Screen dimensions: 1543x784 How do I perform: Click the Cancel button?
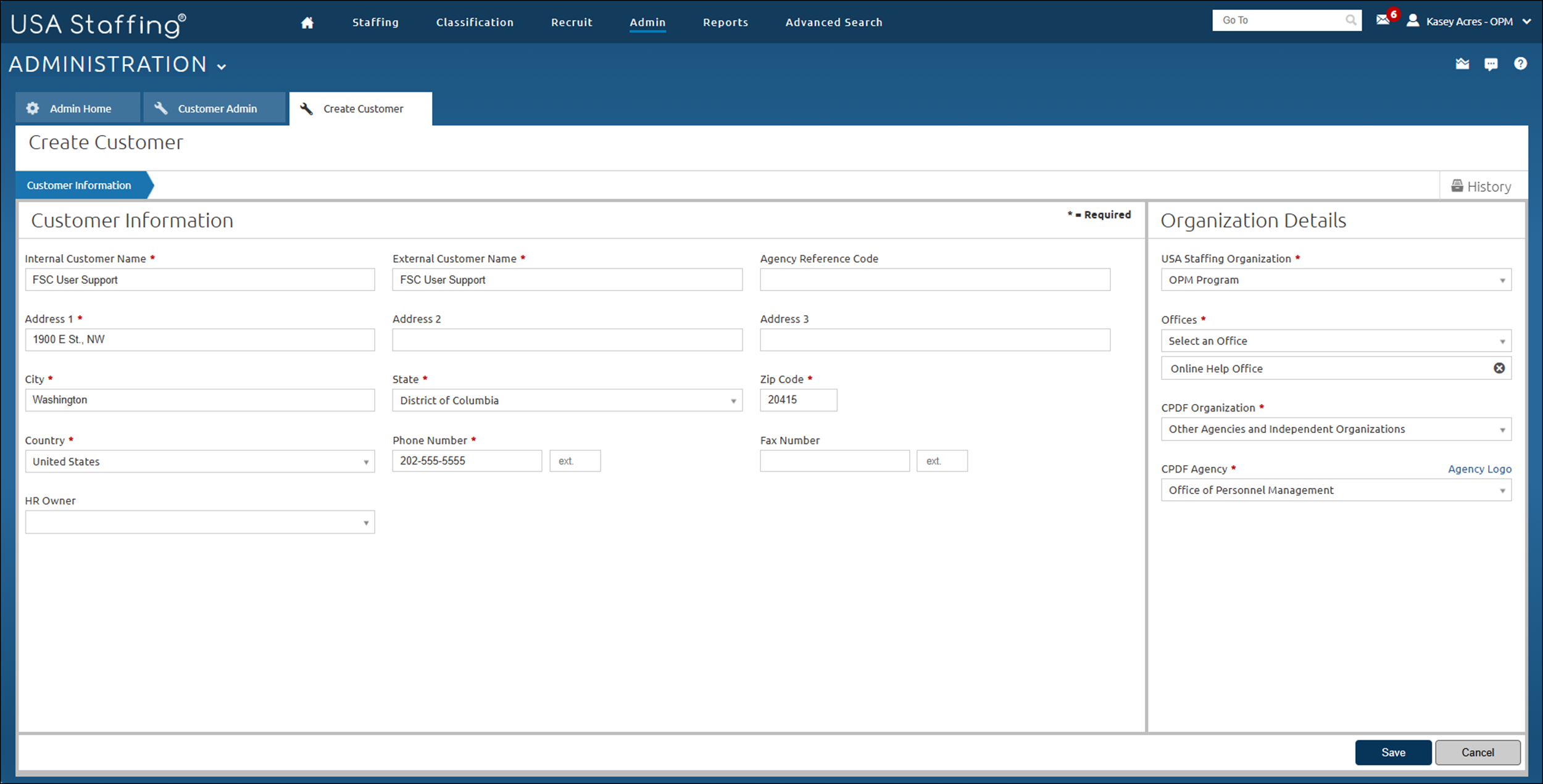tap(1478, 752)
